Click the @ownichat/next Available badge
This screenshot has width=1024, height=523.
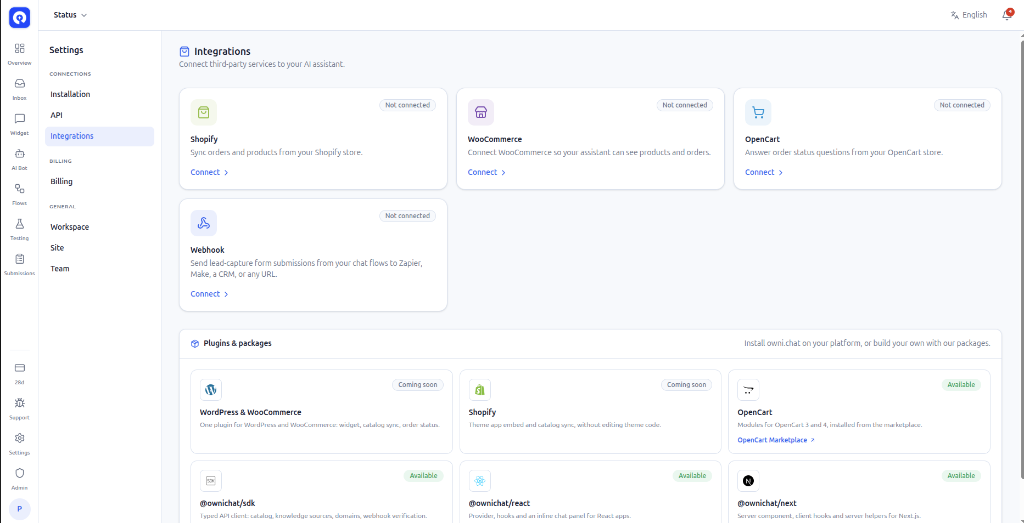pos(961,475)
